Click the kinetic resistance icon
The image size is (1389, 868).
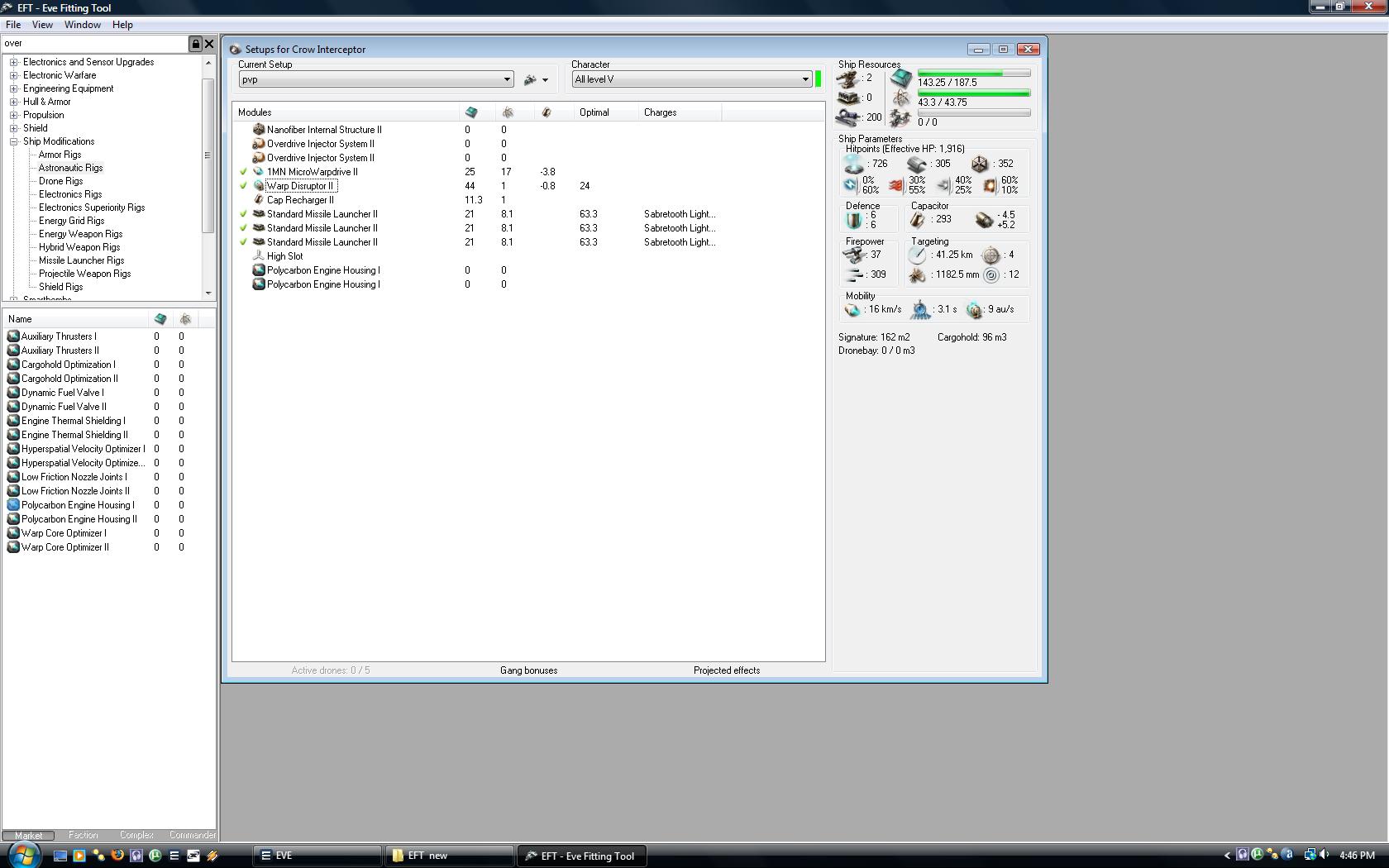[x=943, y=185]
